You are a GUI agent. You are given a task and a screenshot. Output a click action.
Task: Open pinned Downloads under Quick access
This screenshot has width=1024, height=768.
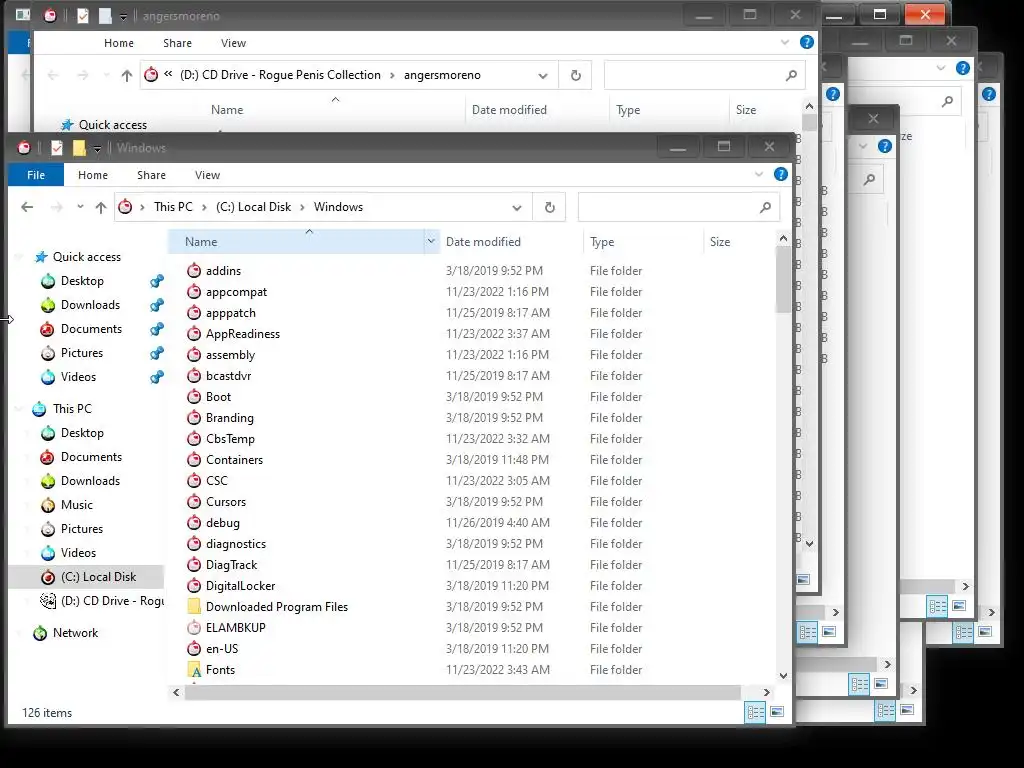tap(90, 305)
